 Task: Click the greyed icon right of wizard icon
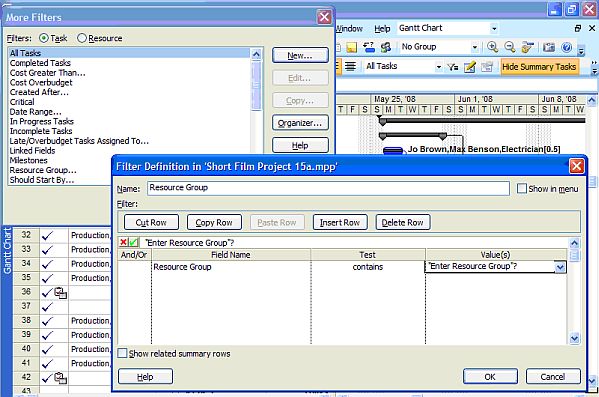click(x=487, y=67)
